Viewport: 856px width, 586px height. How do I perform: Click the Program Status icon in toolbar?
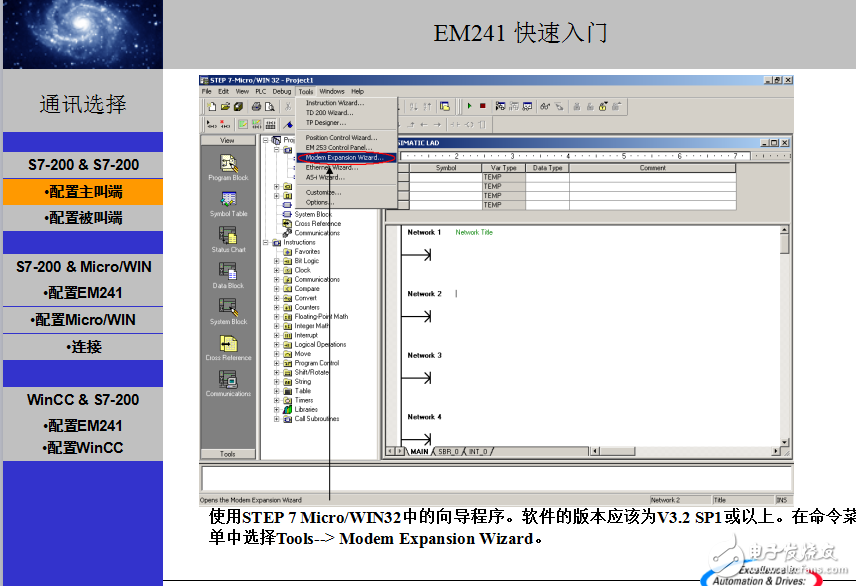click(500, 106)
